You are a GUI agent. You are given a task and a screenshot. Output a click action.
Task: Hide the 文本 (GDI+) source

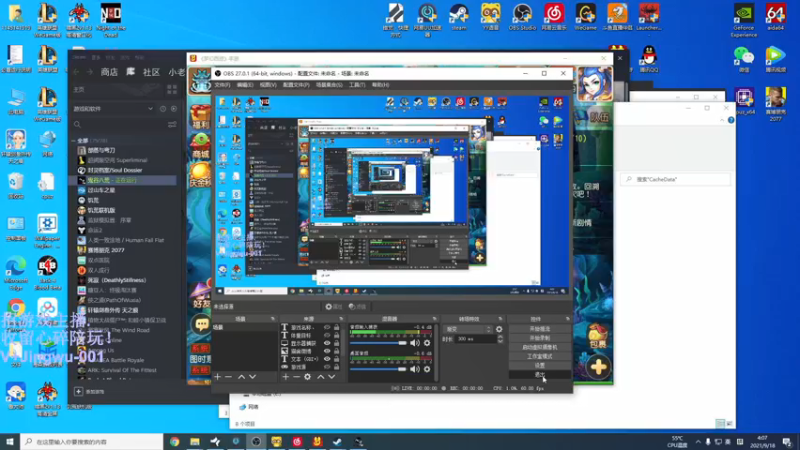click(x=327, y=359)
